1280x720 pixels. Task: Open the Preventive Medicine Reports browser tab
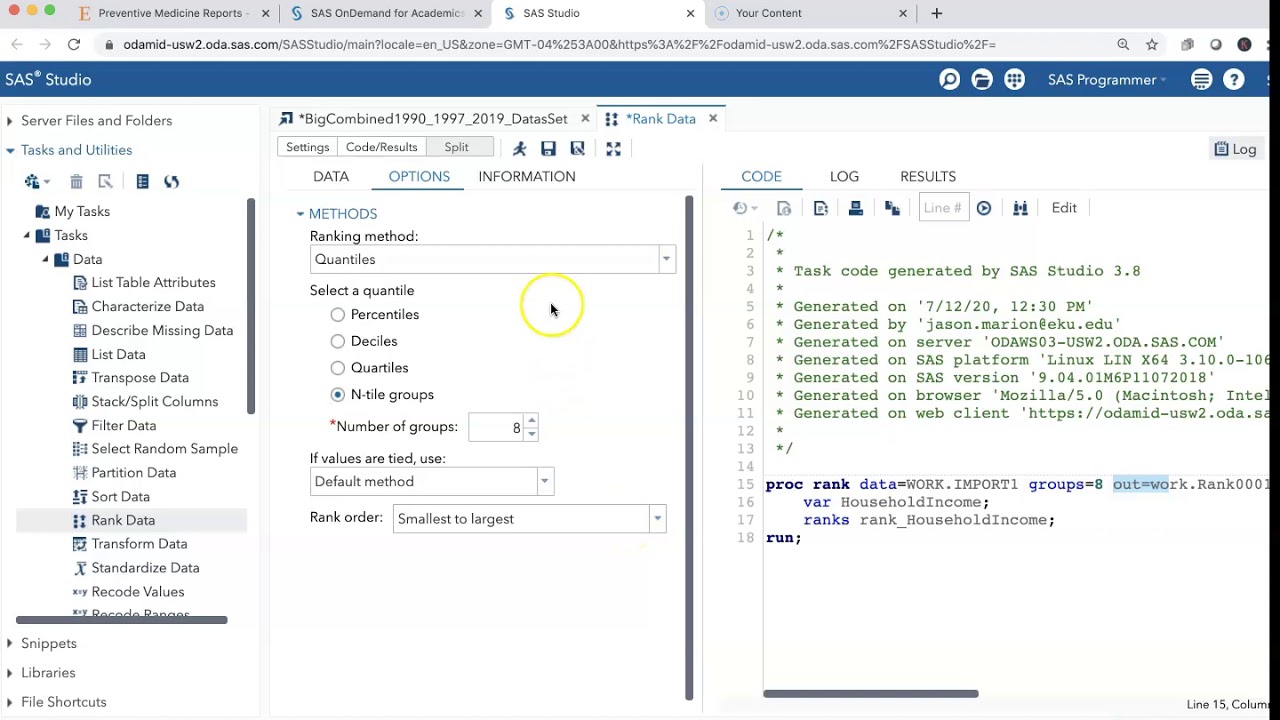coord(171,13)
